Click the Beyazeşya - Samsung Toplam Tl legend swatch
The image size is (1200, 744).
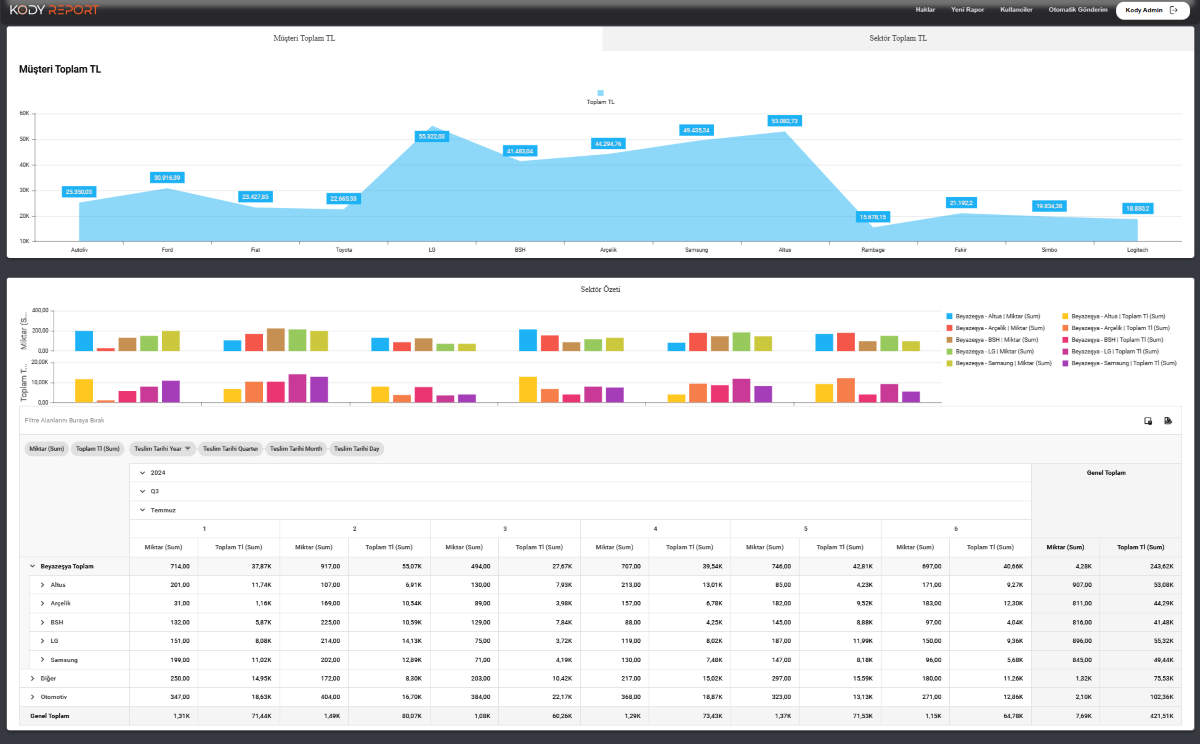1065,363
